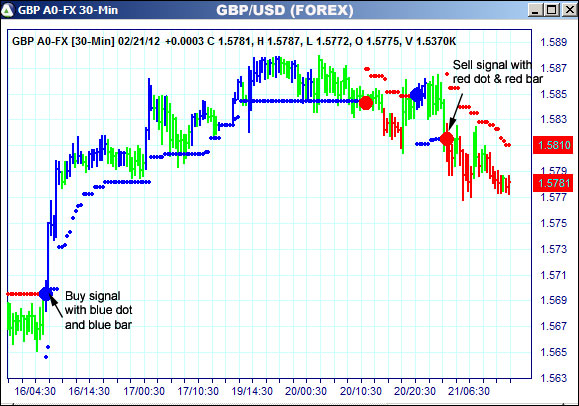Click the 16/14:30 time axis label
Screen dimensions: 579x406
(89, 391)
